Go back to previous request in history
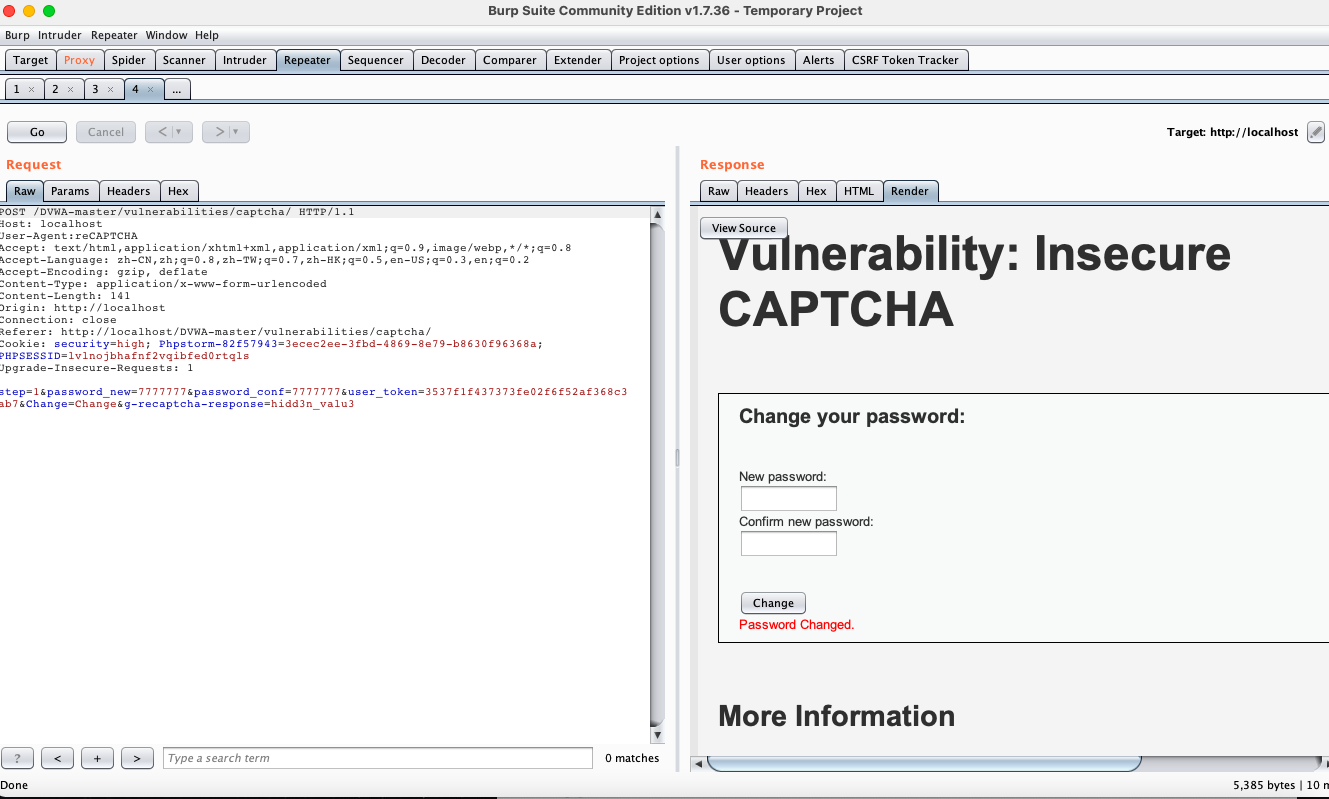This screenshot has width=1329, height=799. click(x=162, y=132)
